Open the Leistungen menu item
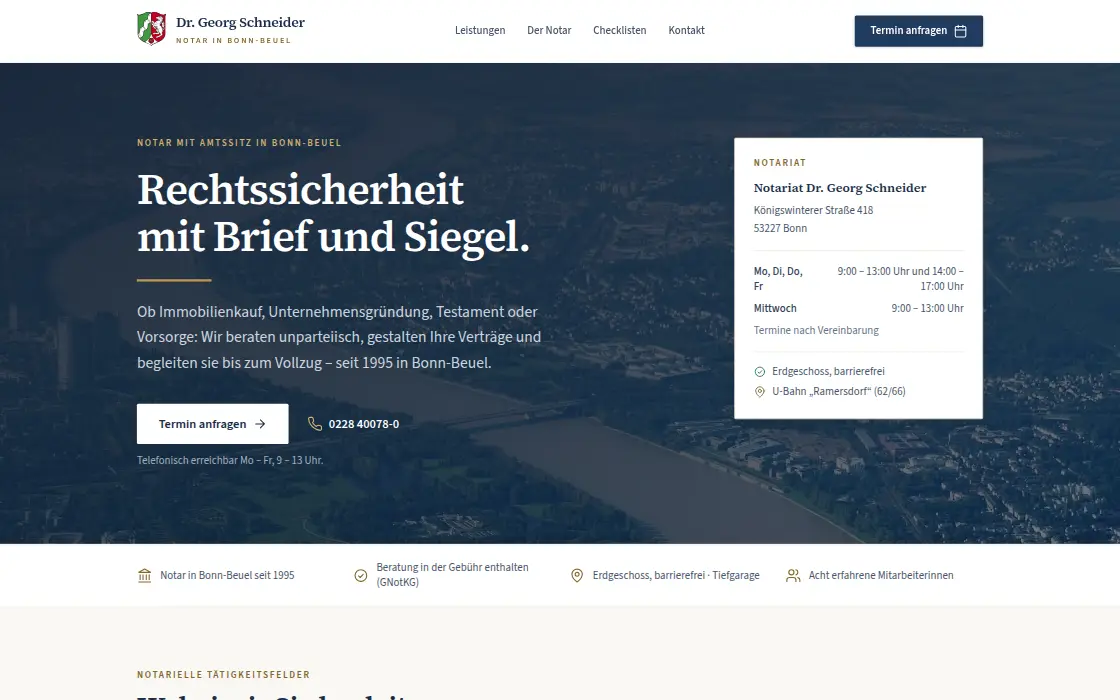Screen dimensions: 1120x700 click(x=480, y=30)
